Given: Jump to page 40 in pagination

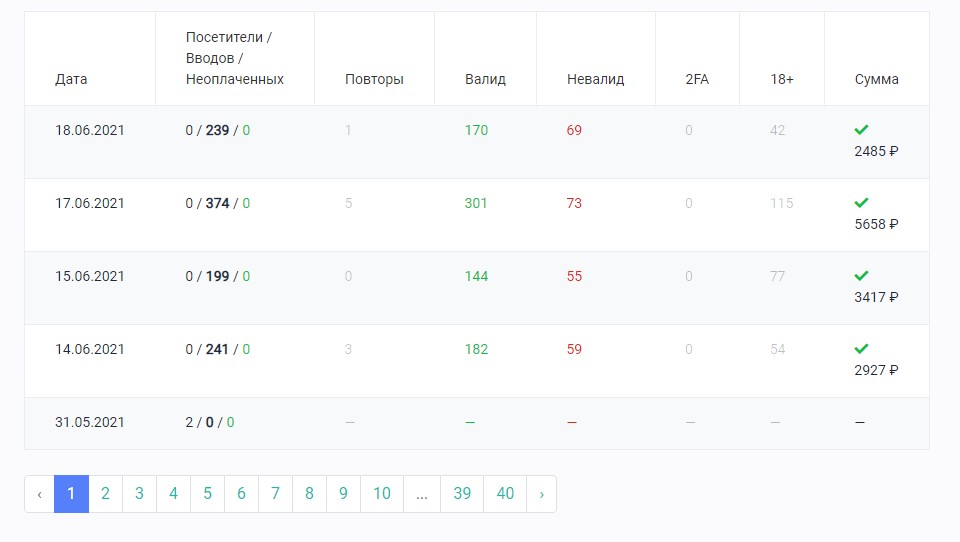Looking at the screenshot, I should [x=505, y=494].
